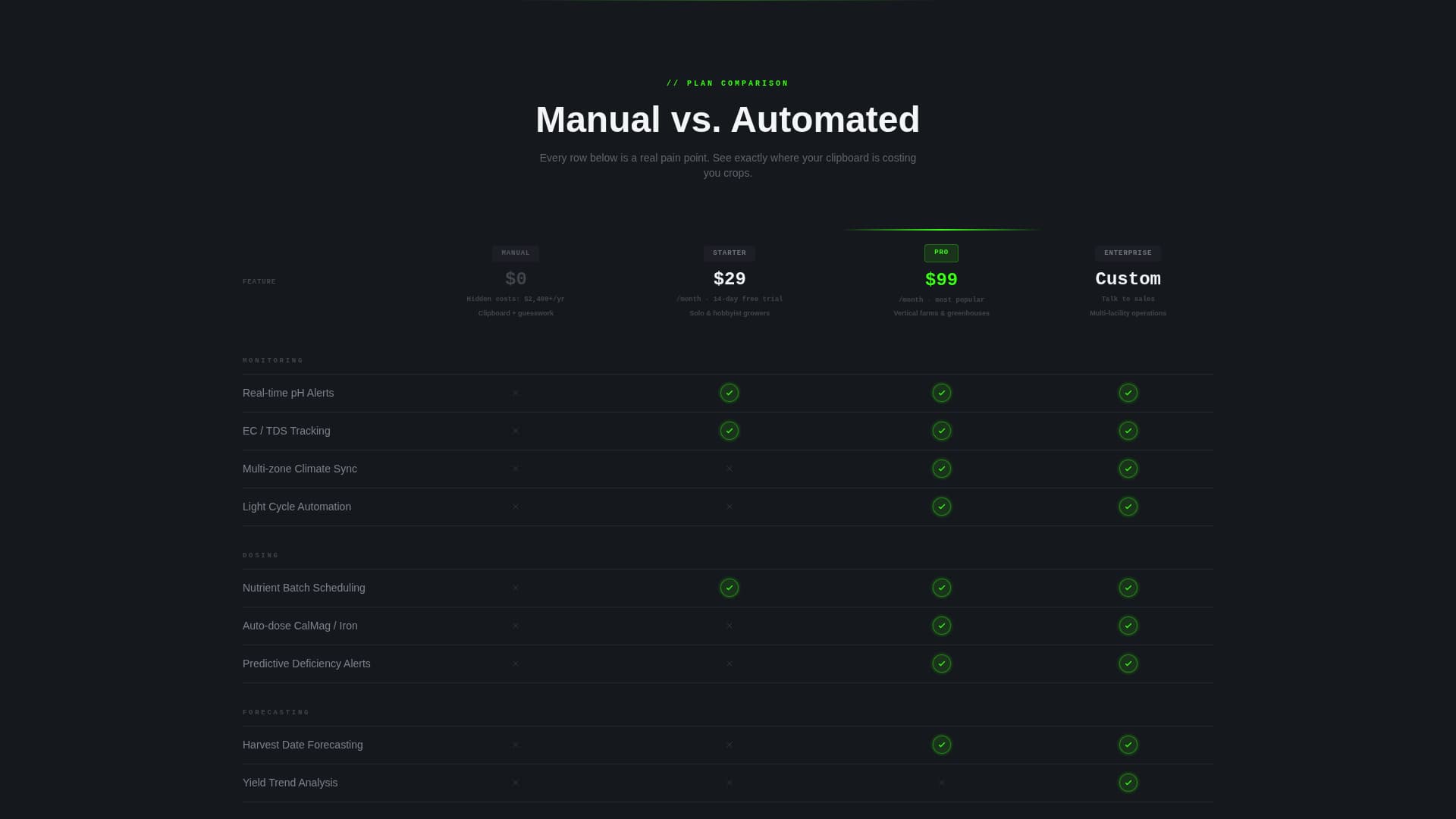
Task: Click Starter cross for Auto-dose CalMag / Iron
Action: 729,626
